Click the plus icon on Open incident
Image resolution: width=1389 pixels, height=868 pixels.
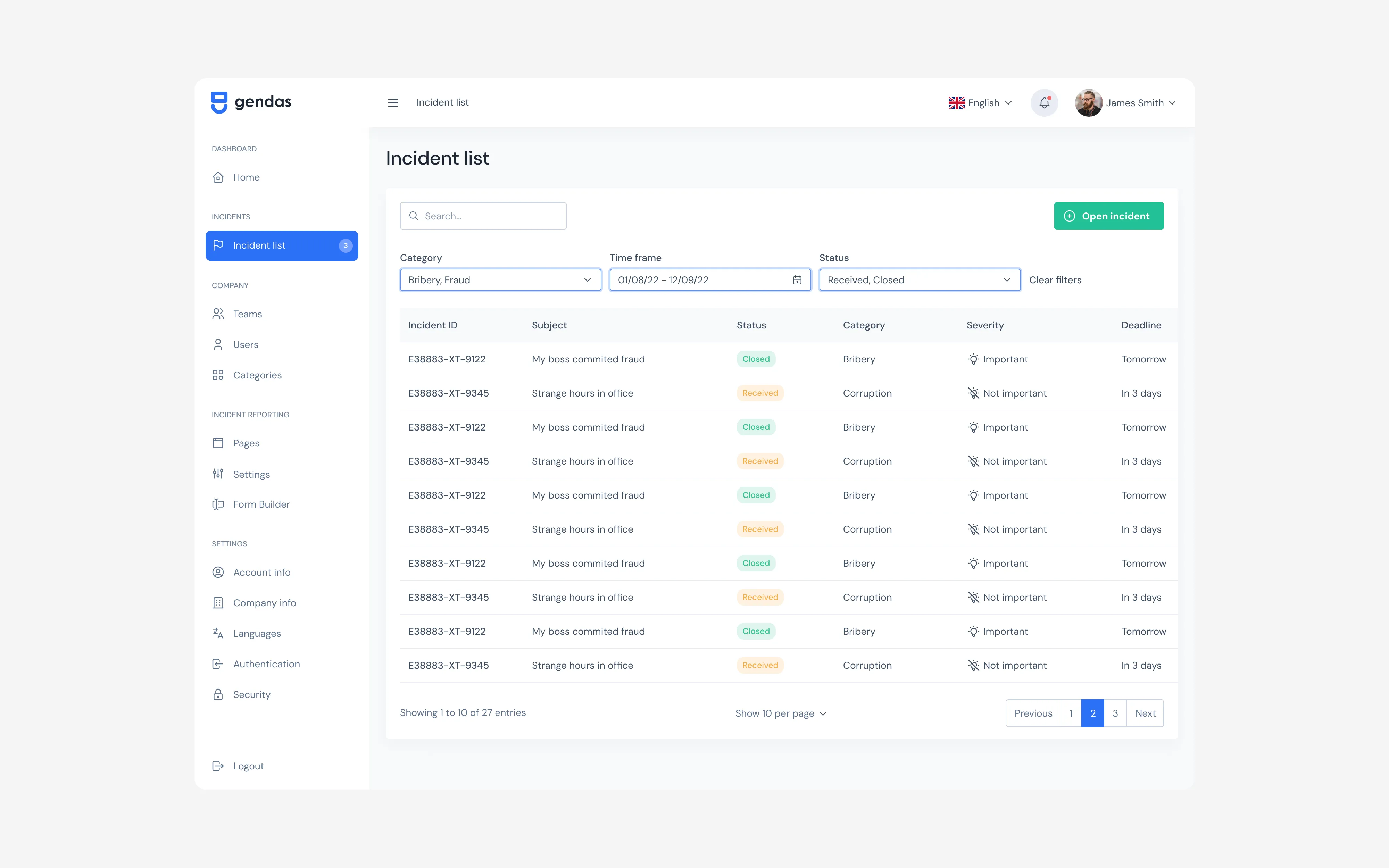coord(1069,216)
